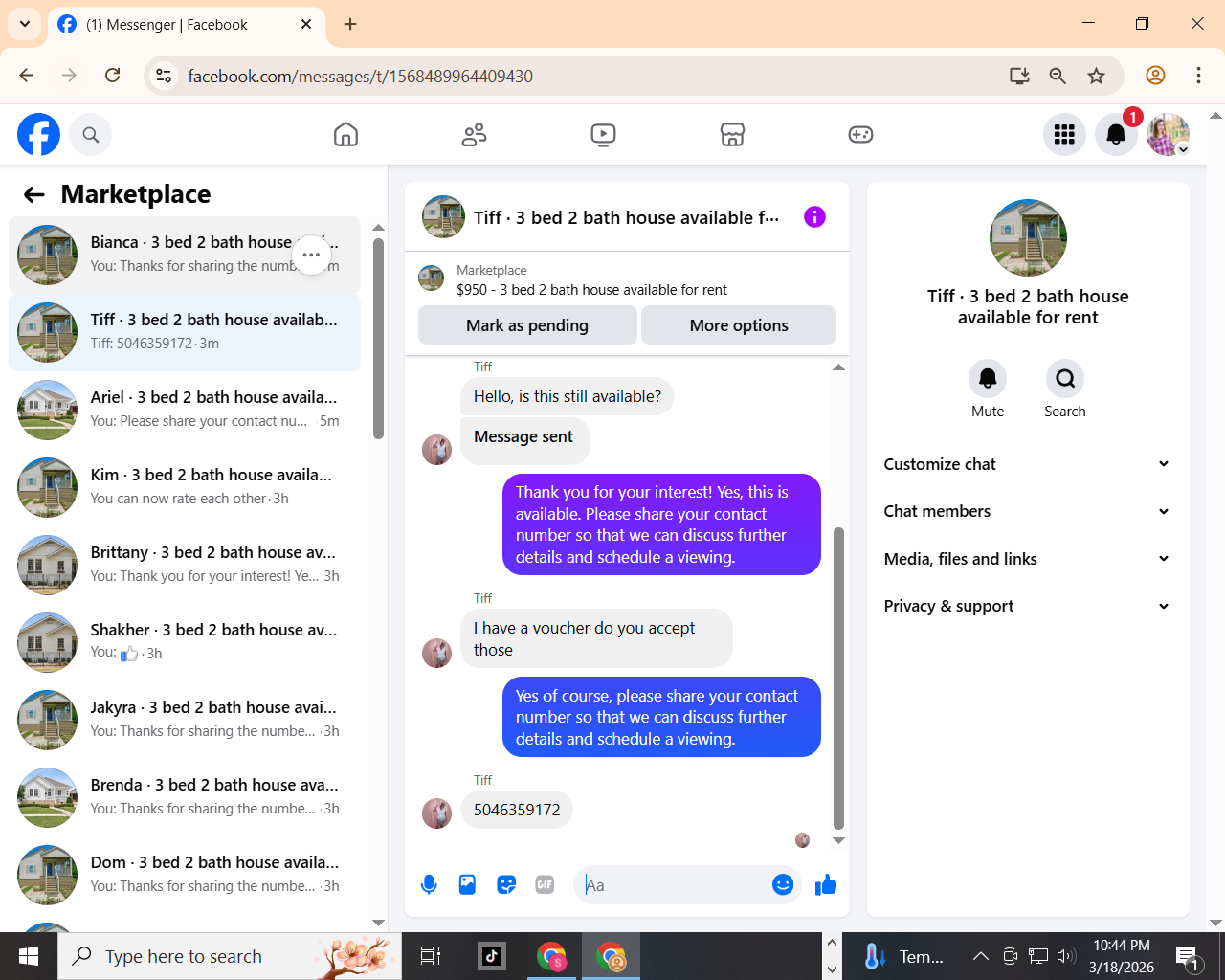Bookmark this page with the star icon
1225x980 pixels.
pos(1097,76)
